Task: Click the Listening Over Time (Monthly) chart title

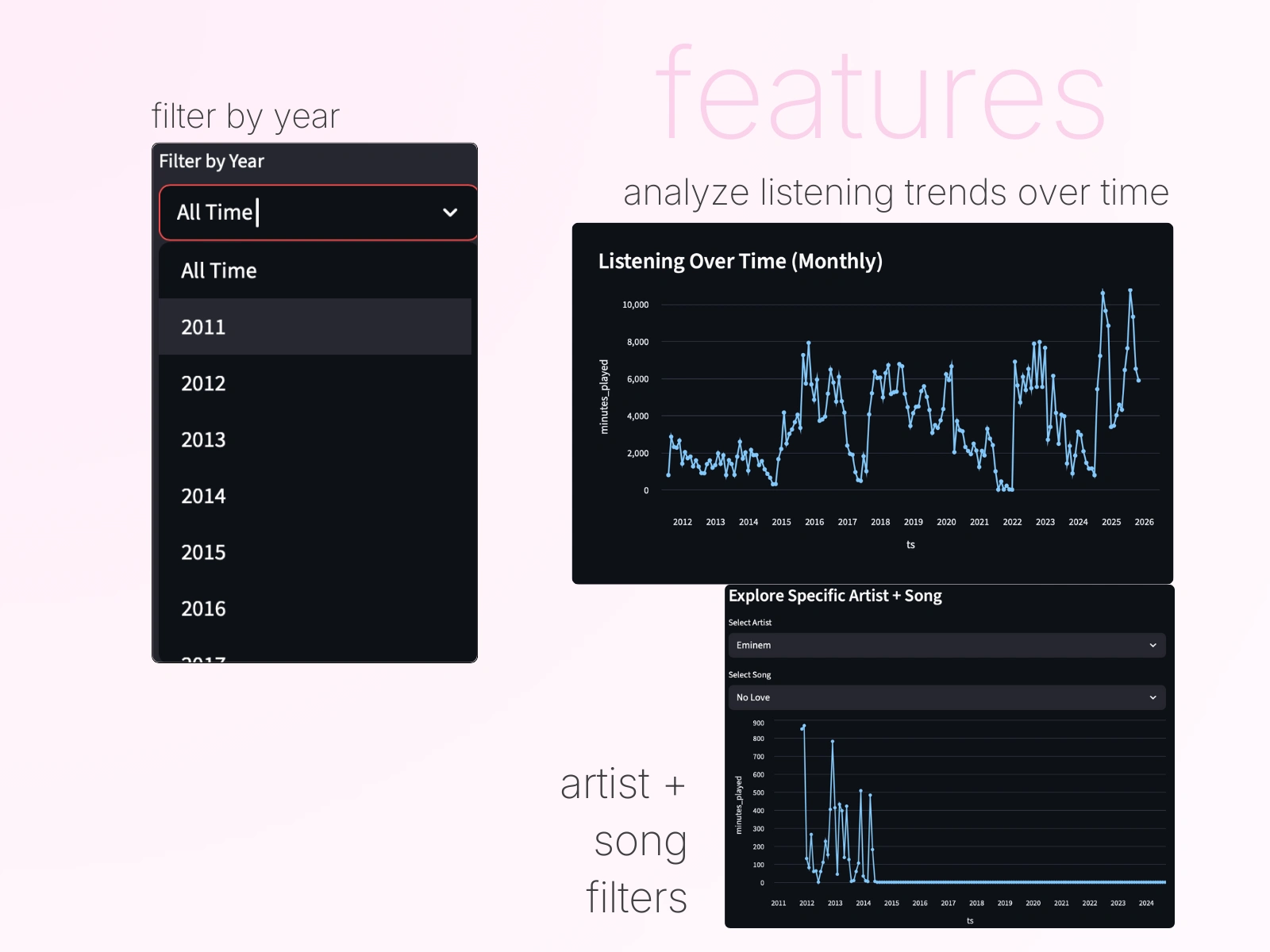Action: [x=741, y=261]
